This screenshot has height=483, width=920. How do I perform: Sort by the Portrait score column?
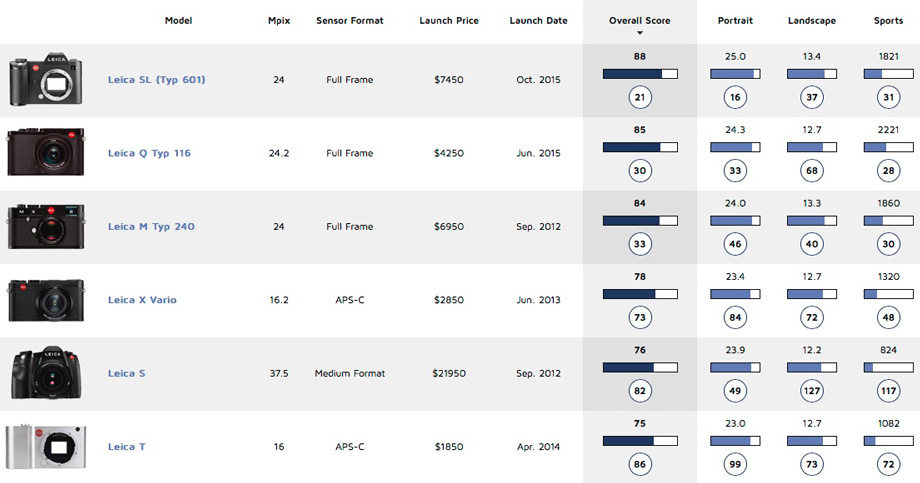click(736, 21)
